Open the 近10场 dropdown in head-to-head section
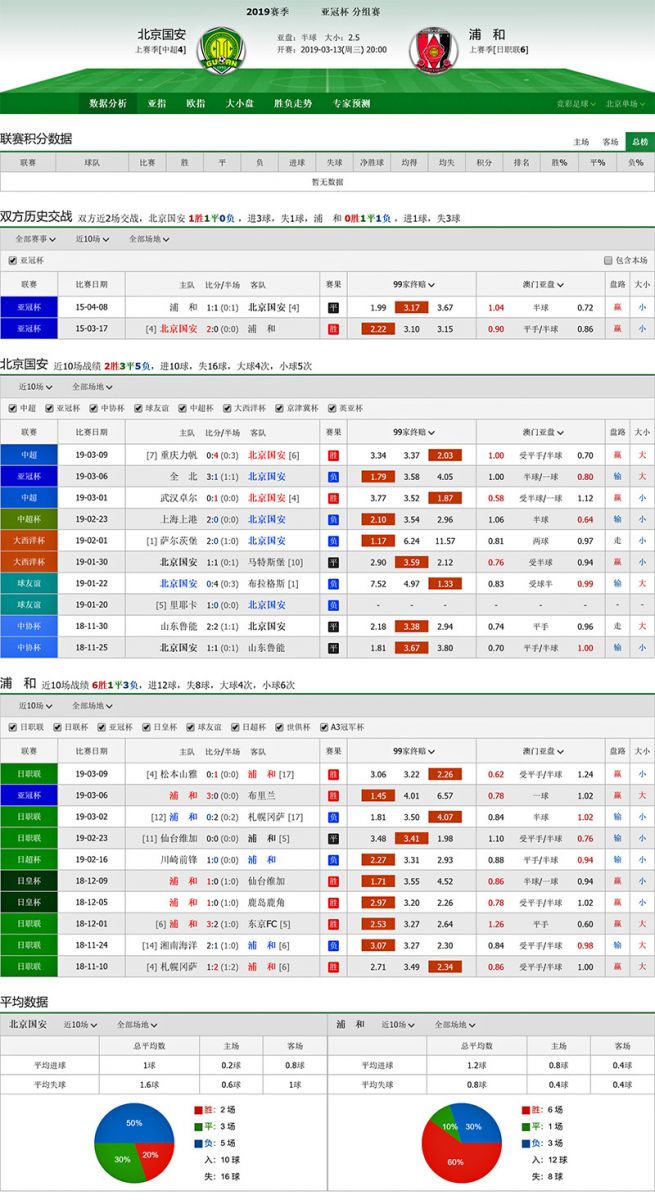The height and width of the screenshot is (1200, 655). coord(91,239)
